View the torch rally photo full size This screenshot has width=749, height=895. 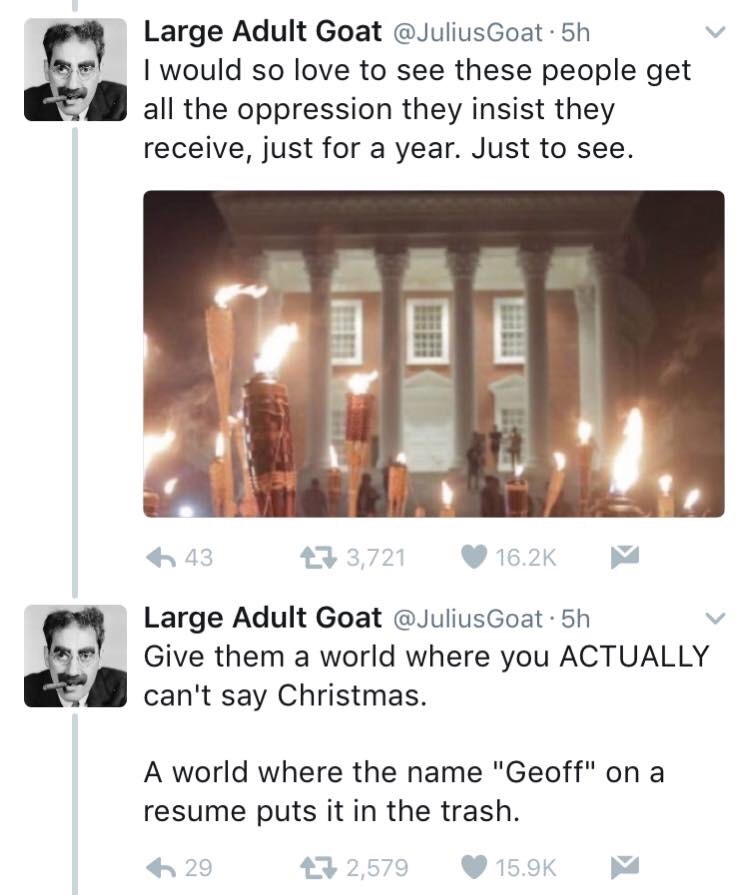(434, 354)
